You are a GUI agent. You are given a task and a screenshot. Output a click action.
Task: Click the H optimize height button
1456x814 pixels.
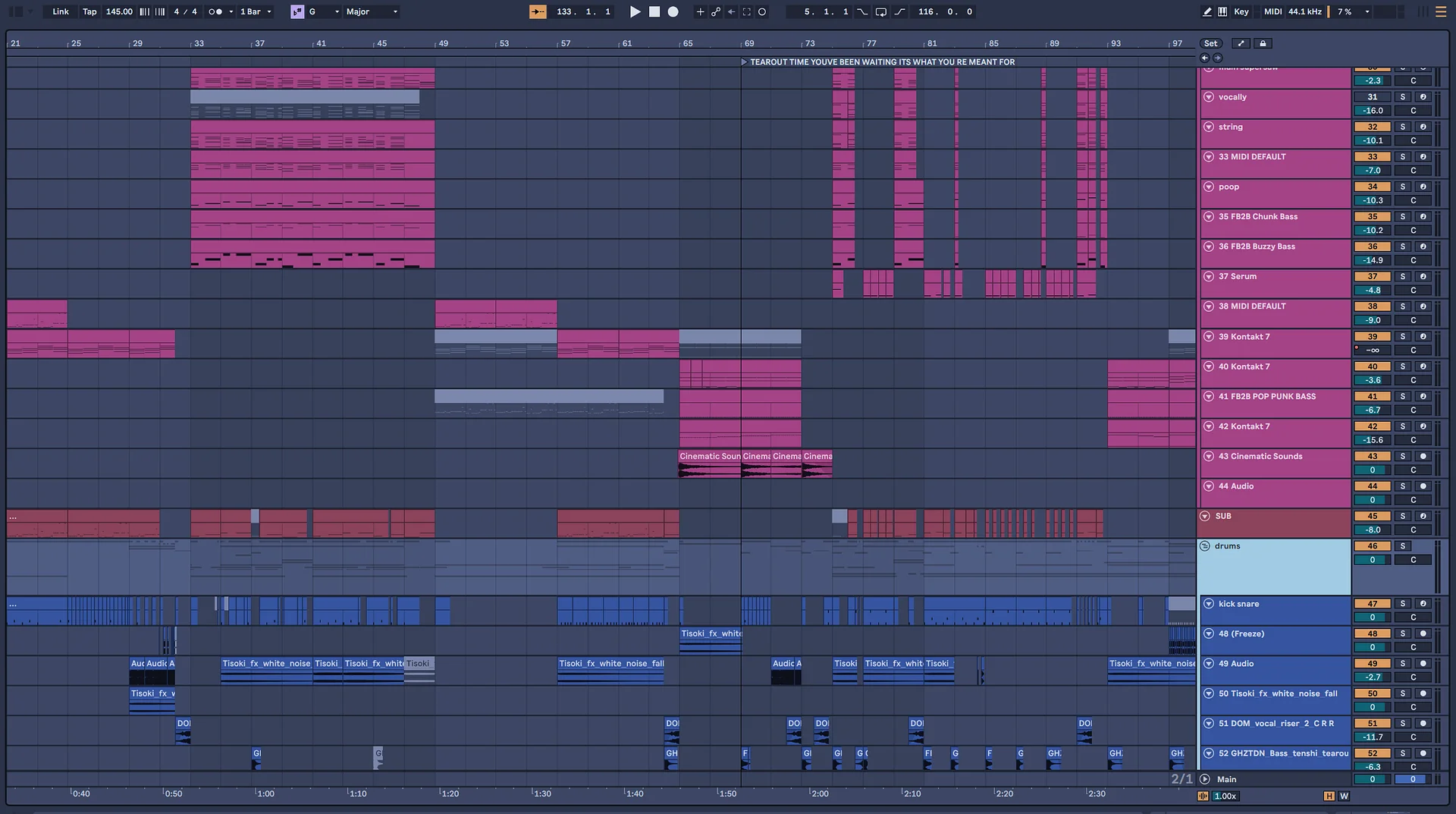click(1329, 796)
